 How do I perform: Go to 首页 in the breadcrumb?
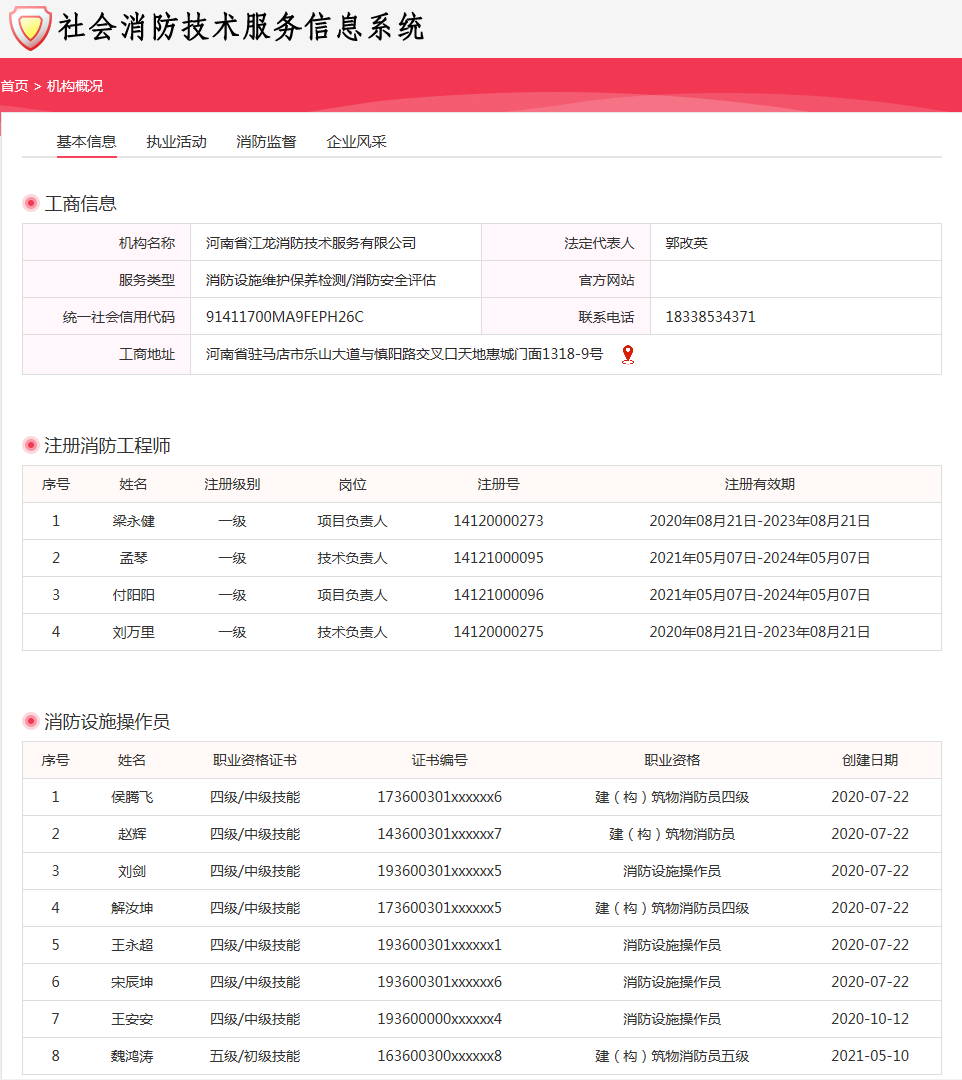coord(14,86)
